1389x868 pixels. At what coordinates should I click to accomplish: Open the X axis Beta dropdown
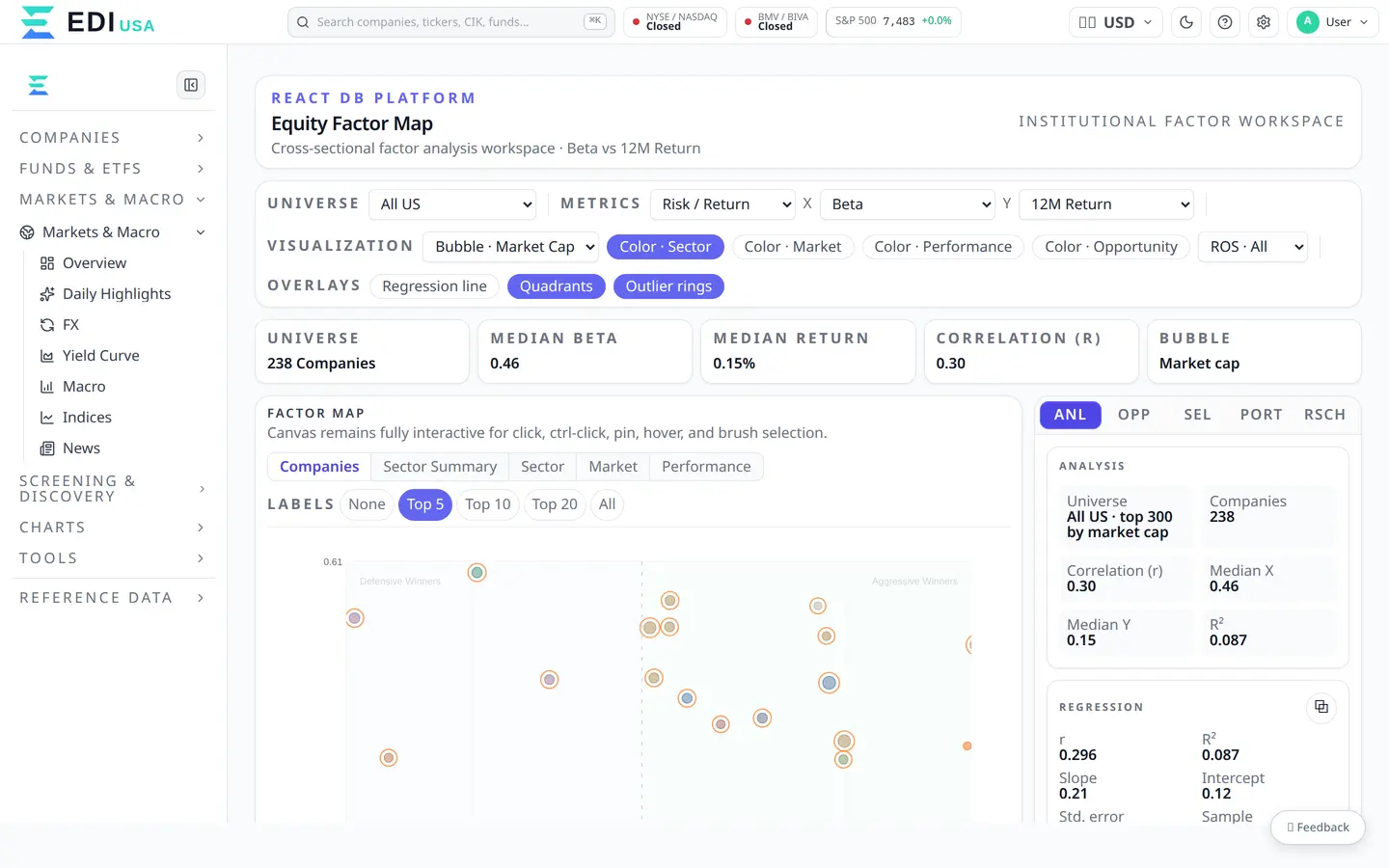click(x=907, y=204)
